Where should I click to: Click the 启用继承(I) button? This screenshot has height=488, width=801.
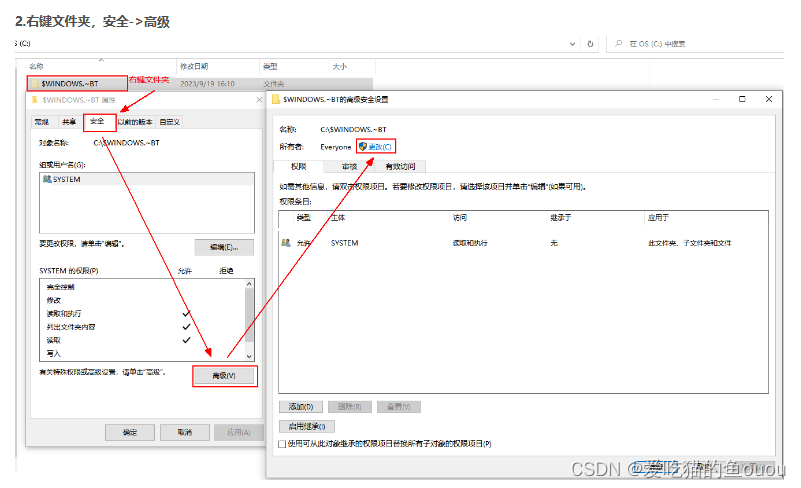pos(307,426)
